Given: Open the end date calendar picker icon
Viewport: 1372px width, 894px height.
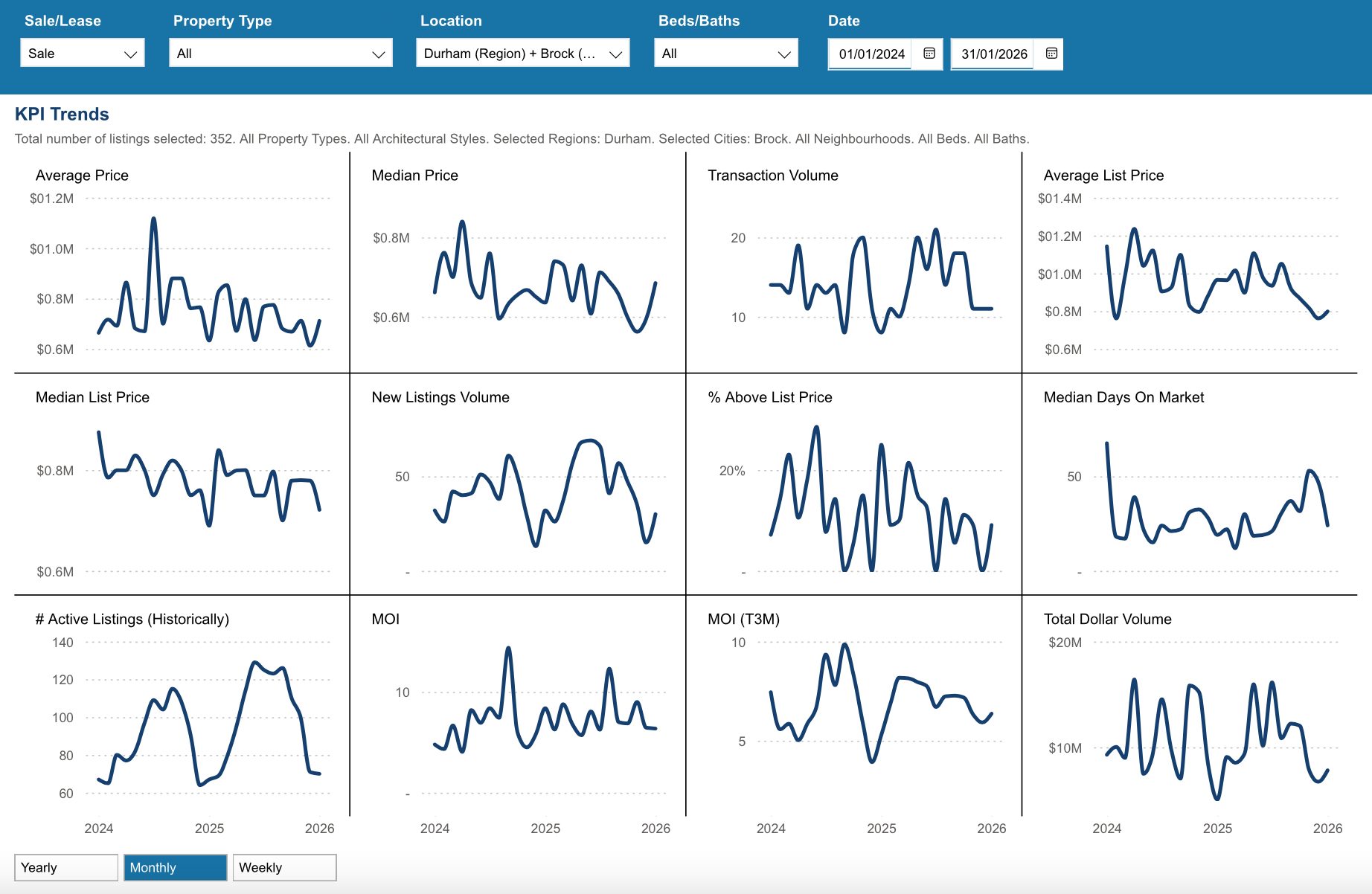Looking at the screenshot, I should pos(1051,54).
